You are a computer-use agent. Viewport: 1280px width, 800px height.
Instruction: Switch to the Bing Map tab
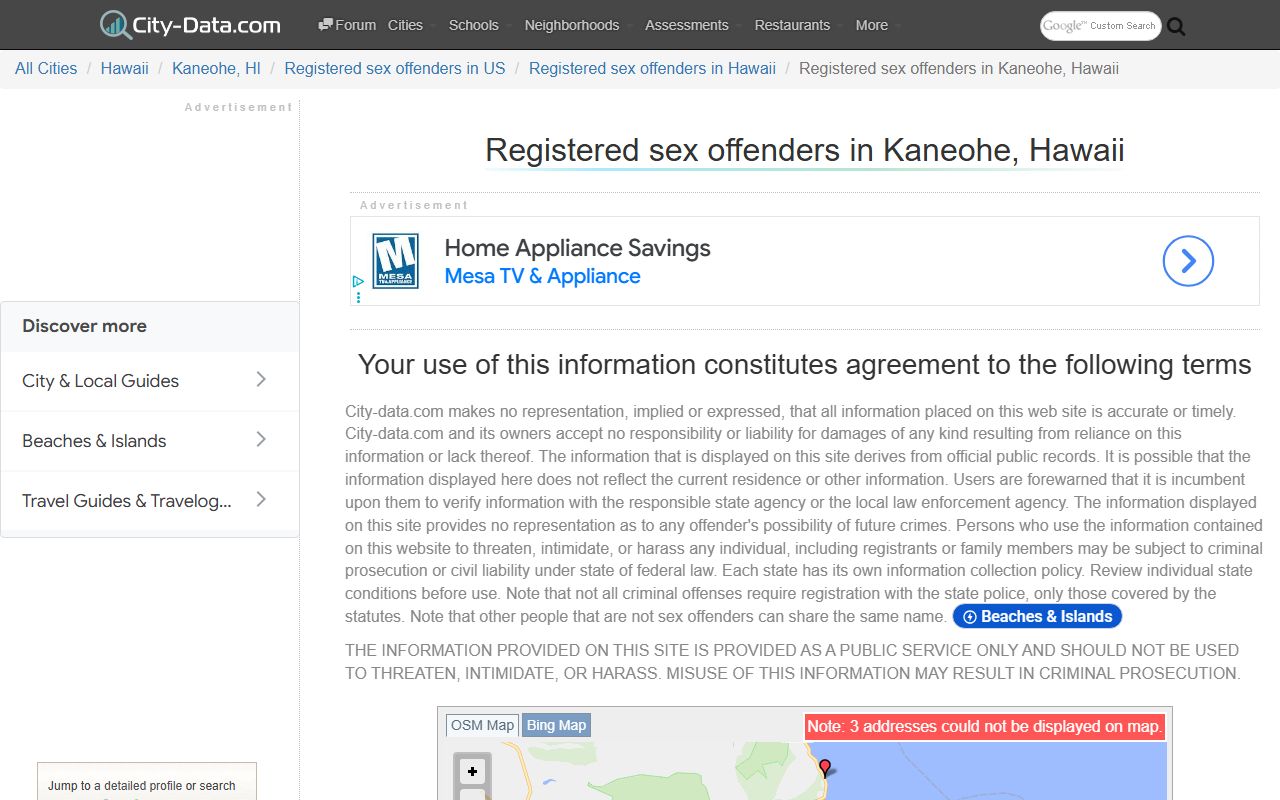556,725
